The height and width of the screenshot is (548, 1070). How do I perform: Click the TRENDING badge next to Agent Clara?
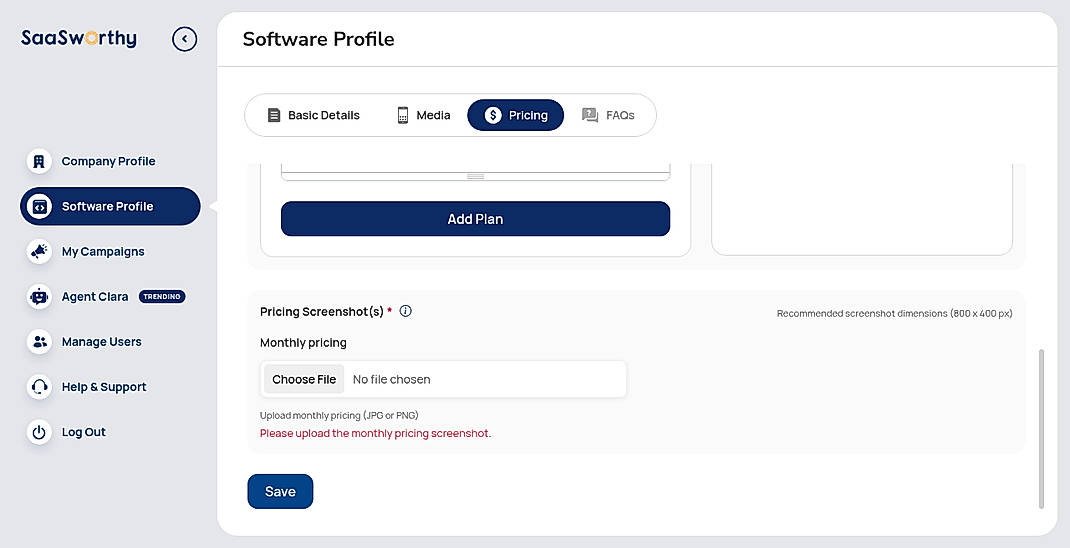coord(162,297)
